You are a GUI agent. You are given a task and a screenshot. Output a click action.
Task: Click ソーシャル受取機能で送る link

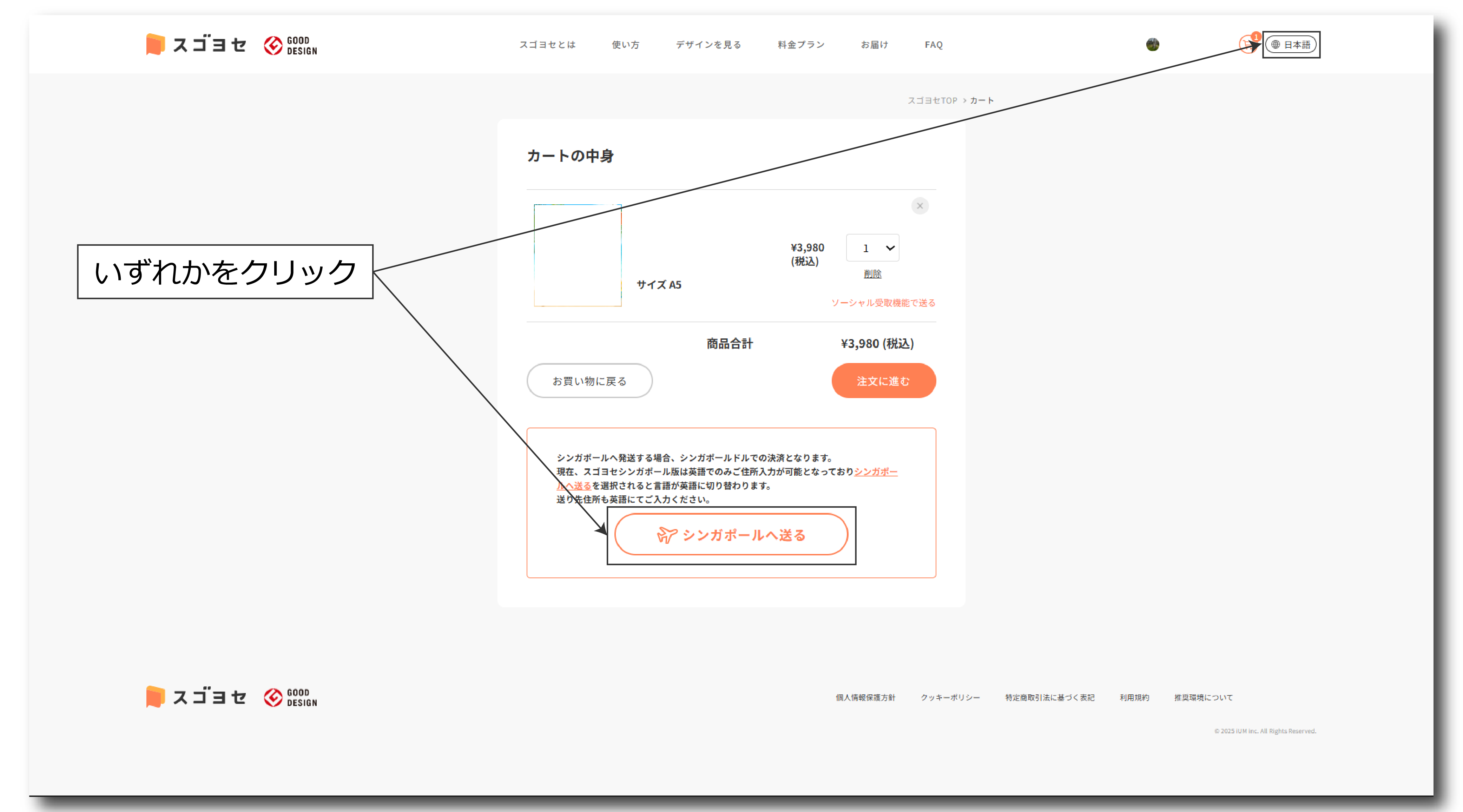click(x=883, y=303)
